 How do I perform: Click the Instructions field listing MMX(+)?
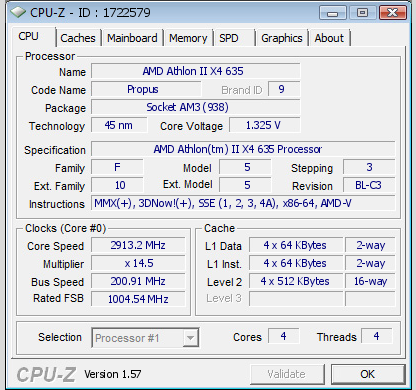[x=243, y=203]
